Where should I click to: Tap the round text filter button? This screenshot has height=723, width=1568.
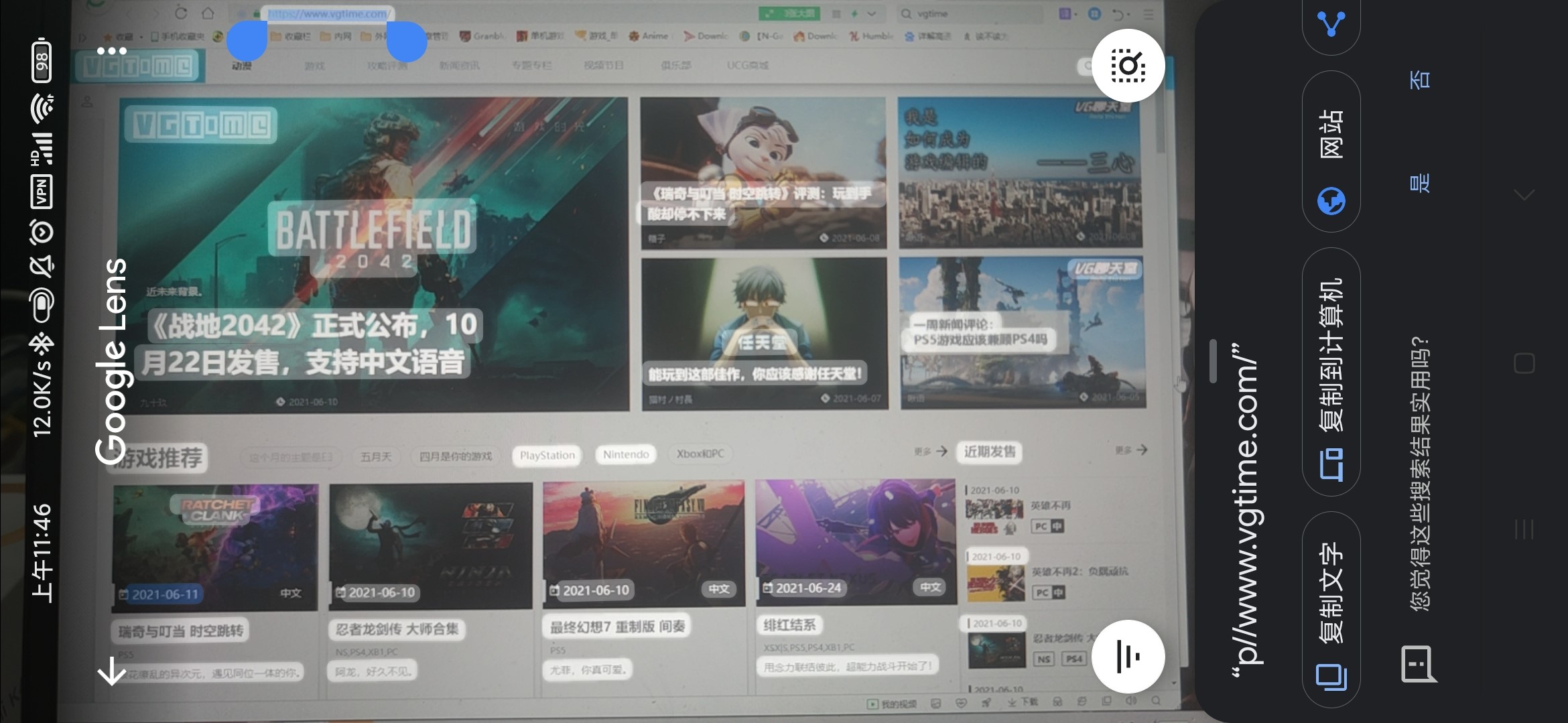pyautogui.click(x=1128, y=657)
